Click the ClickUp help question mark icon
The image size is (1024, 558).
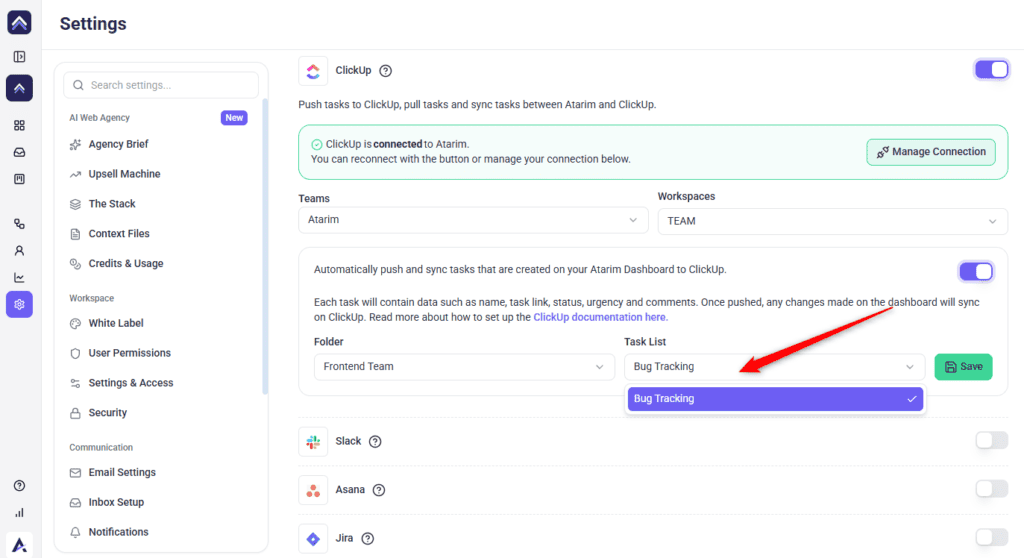click(x=385, y=71)
